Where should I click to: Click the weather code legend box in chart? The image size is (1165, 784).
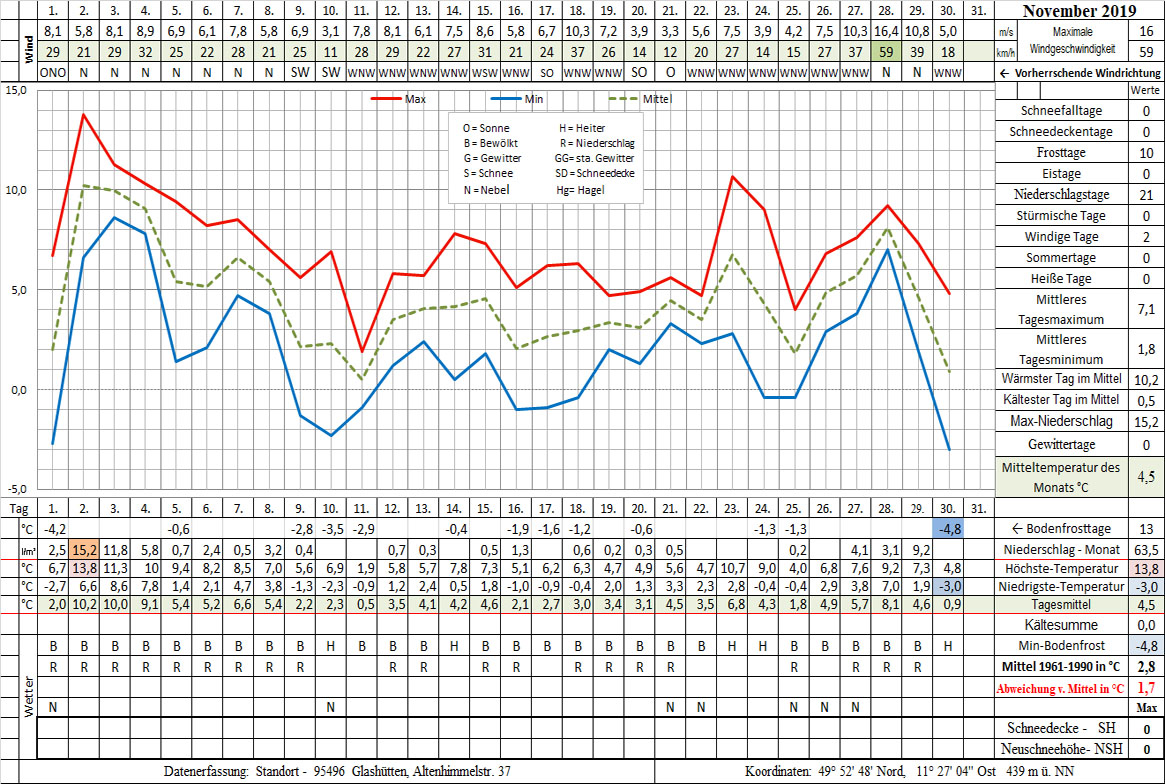(545, 158)
